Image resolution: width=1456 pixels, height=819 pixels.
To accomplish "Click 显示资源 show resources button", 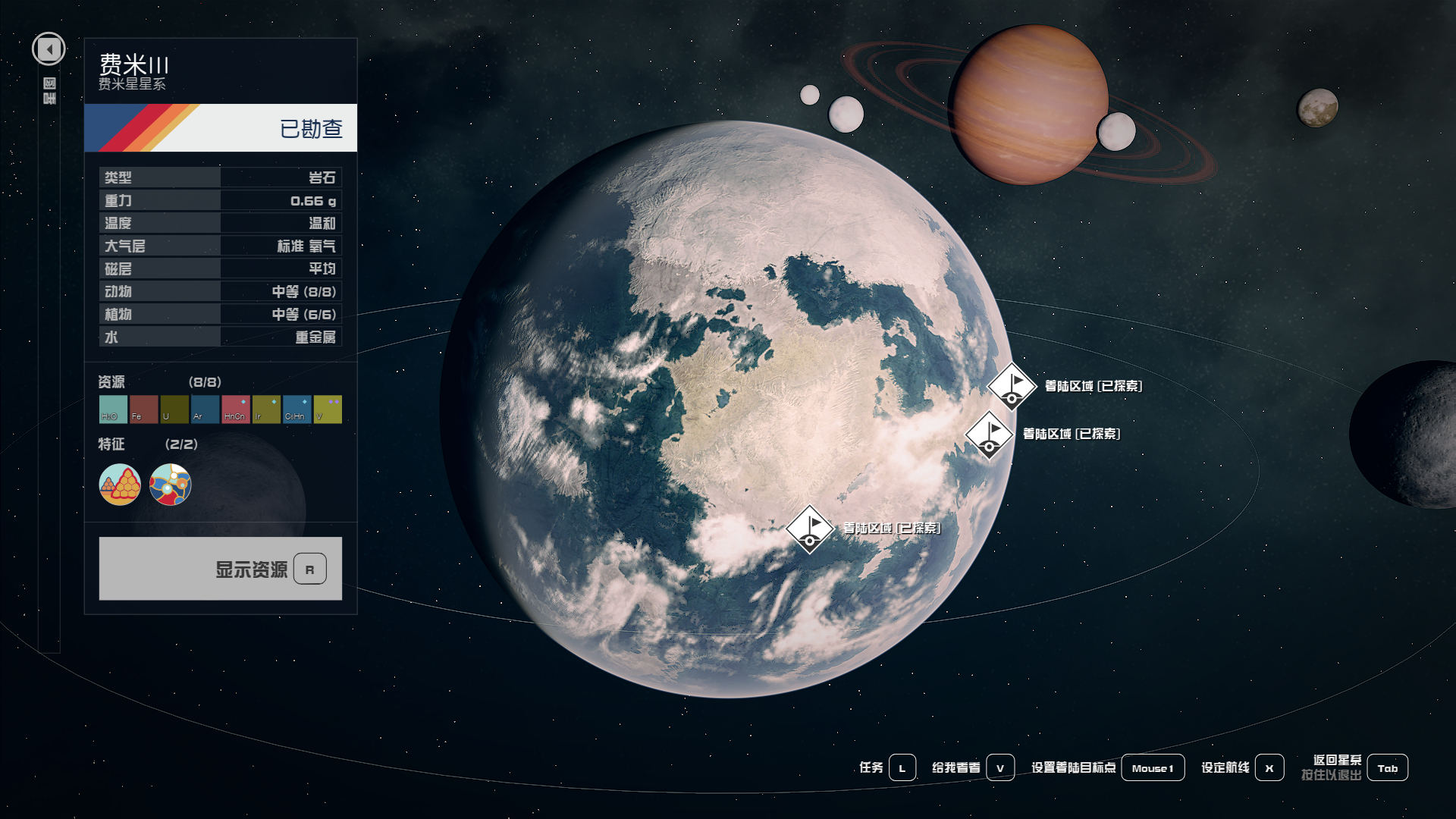I will (221, 569).
